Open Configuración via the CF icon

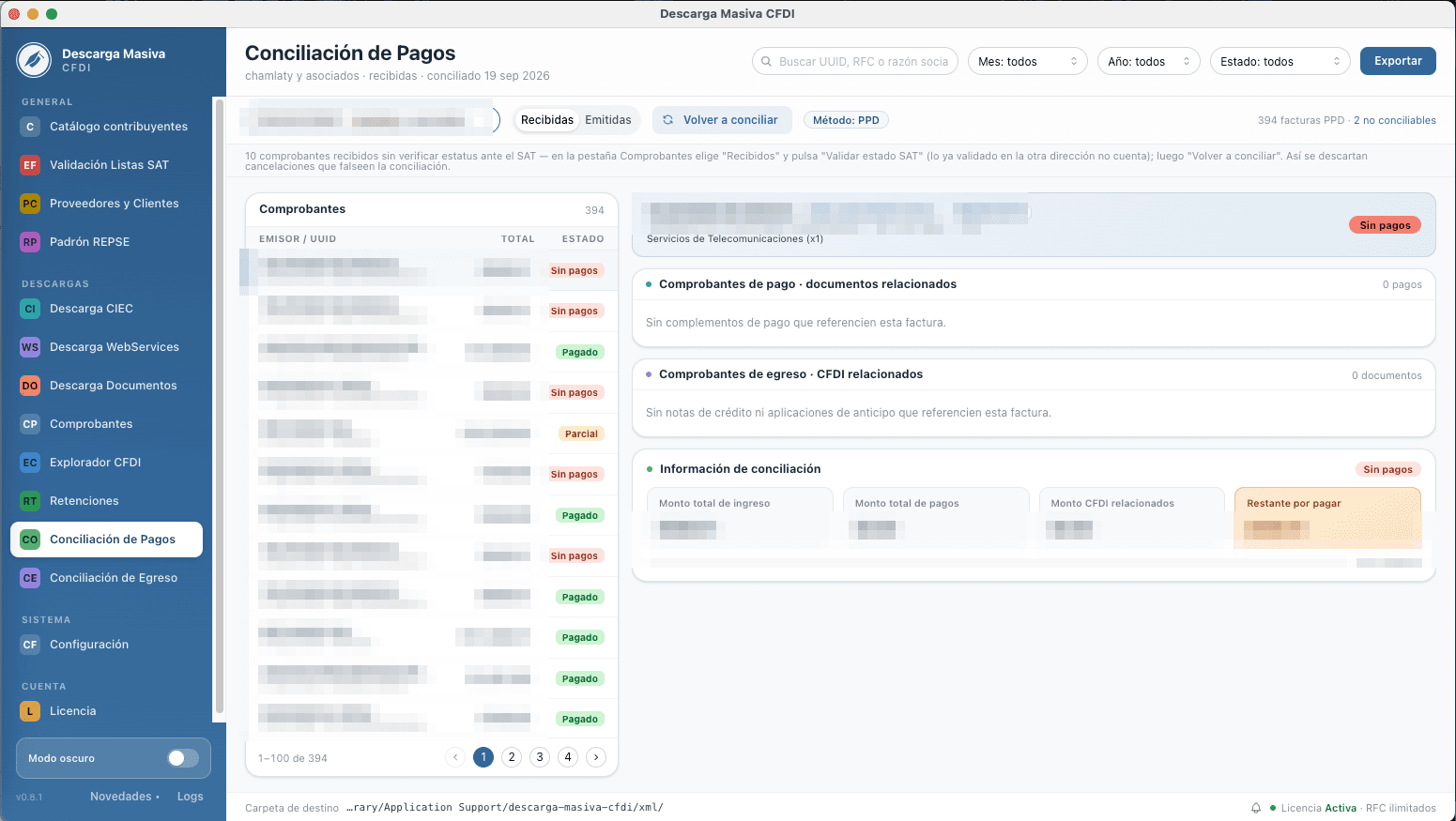pyautogui.click(x=30, y=645)
